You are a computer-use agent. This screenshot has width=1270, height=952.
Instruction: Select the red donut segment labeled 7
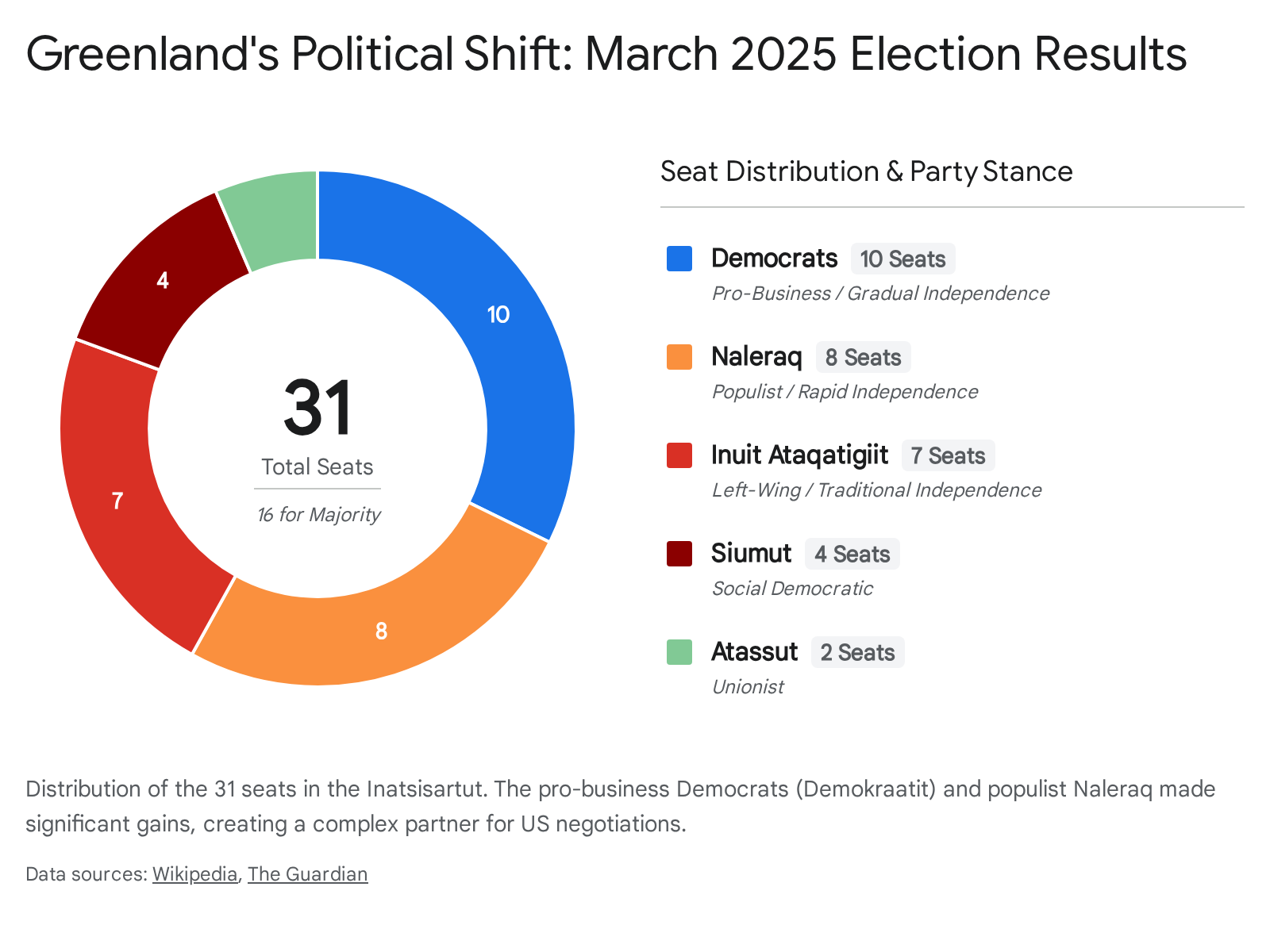pos(119,500)
